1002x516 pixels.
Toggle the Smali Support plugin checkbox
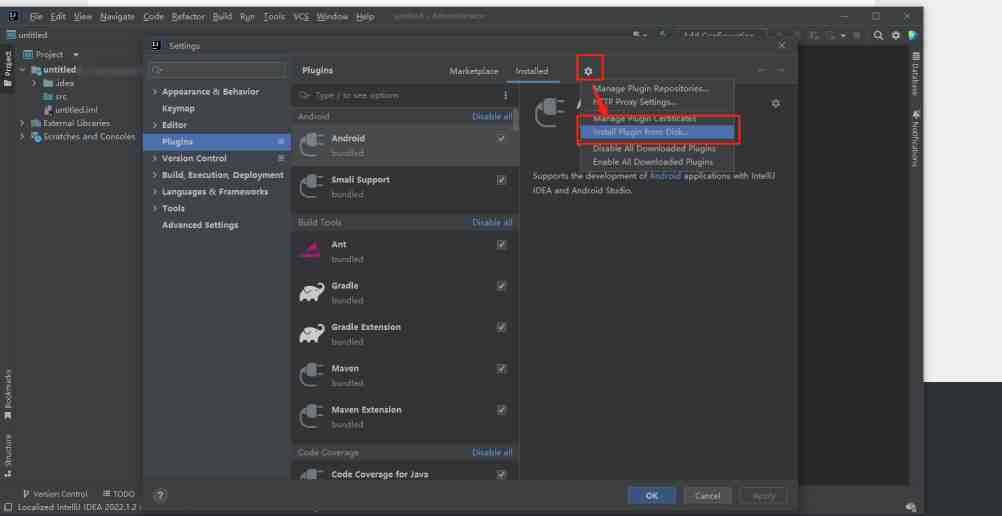click(x=501, y=180)
